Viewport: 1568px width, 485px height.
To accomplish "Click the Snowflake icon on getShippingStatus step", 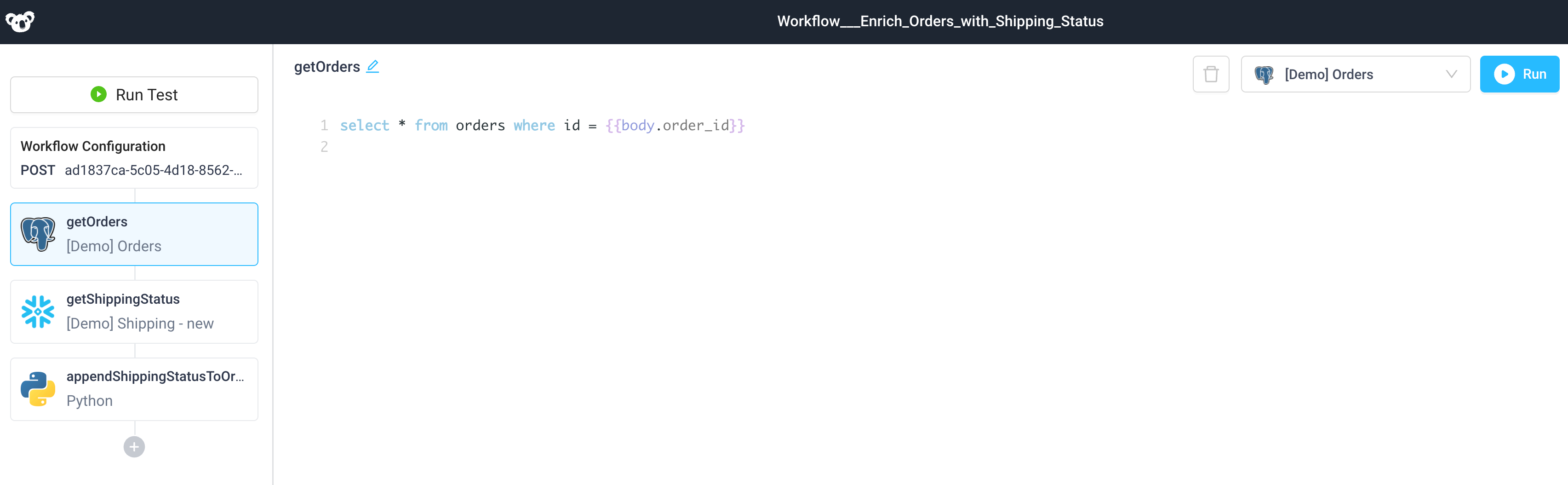I will 38,312.
